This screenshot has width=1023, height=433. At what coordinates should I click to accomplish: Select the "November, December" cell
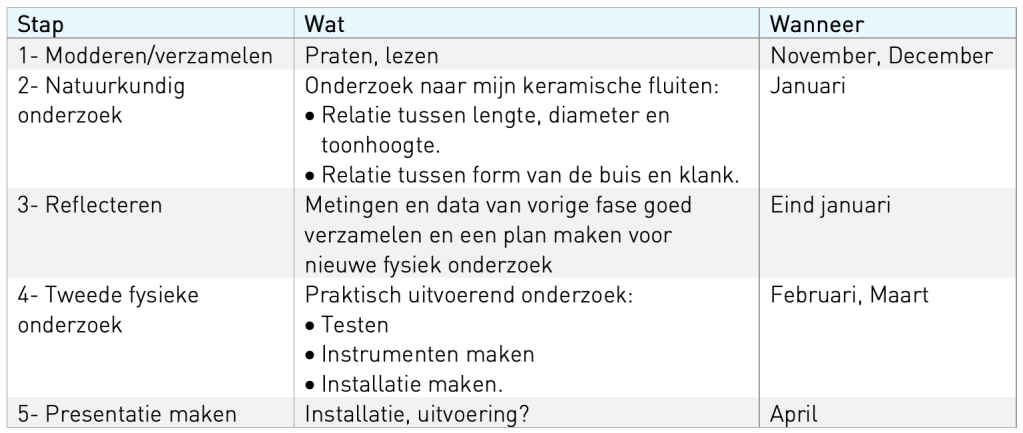coord(880,57)
